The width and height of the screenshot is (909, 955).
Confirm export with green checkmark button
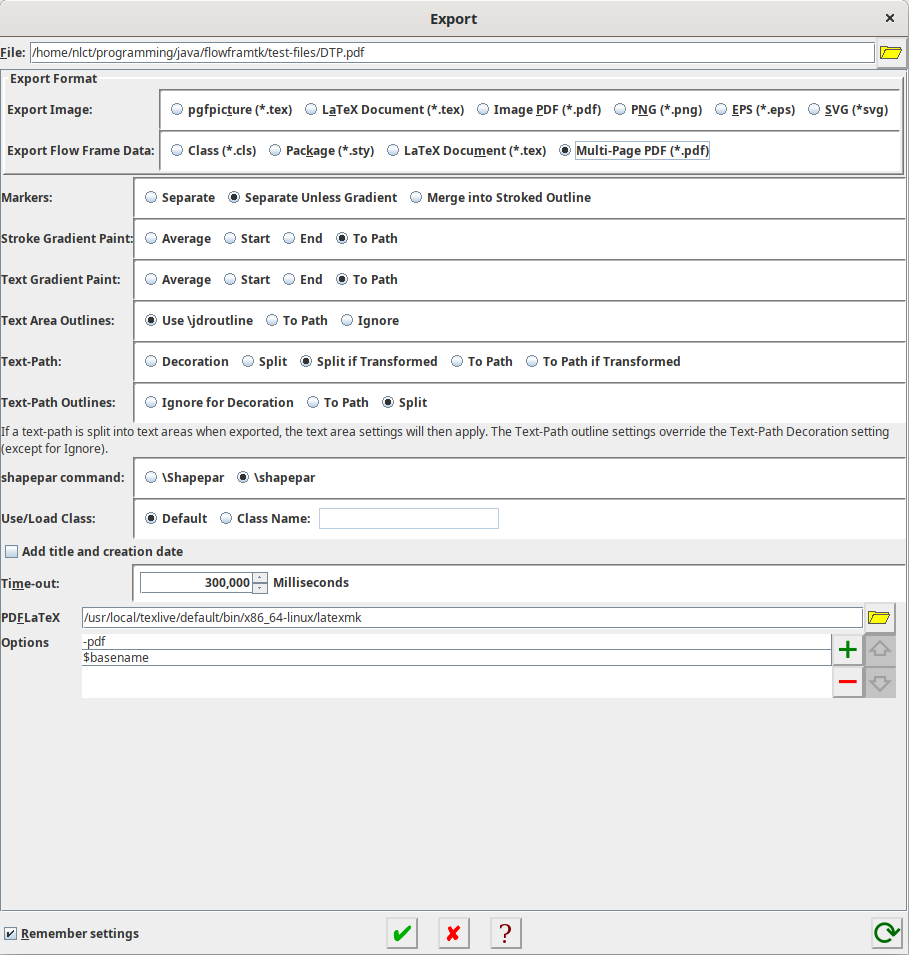click(402, 933)
